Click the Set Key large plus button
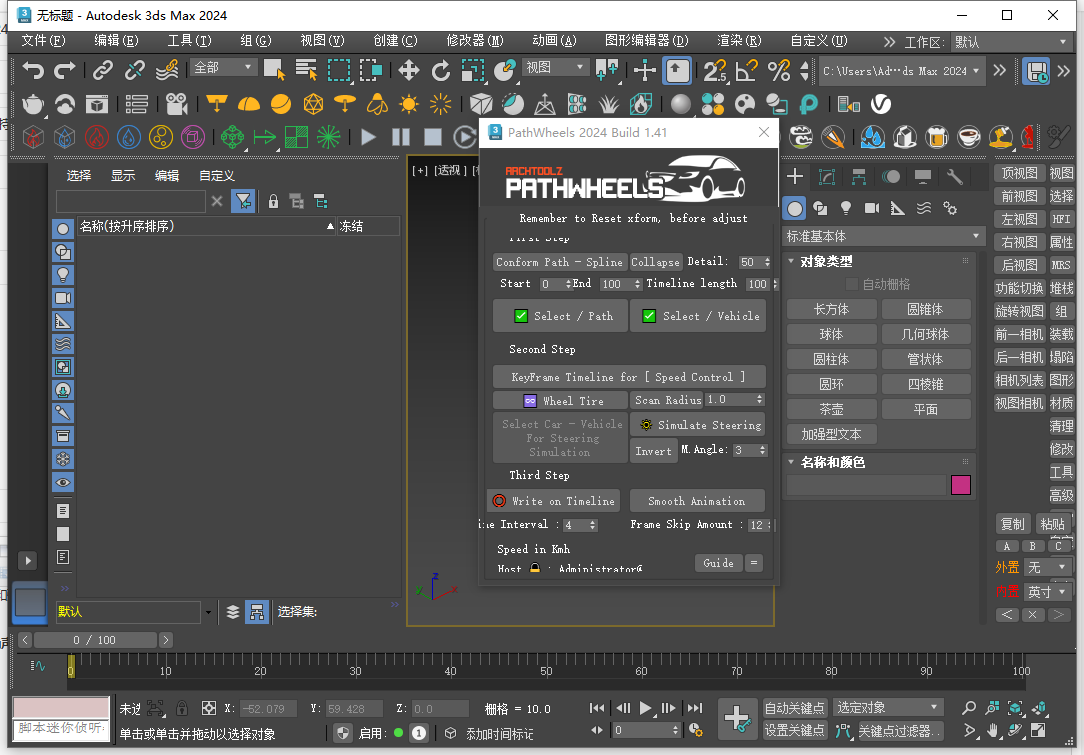 click(737, 718)
